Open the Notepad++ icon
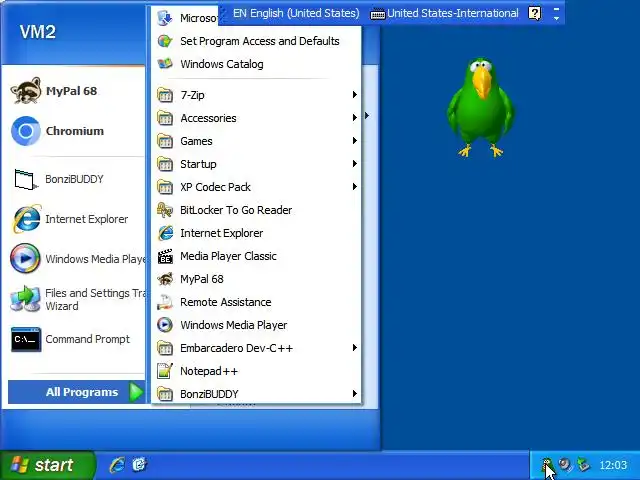 [x=165, y=371]
